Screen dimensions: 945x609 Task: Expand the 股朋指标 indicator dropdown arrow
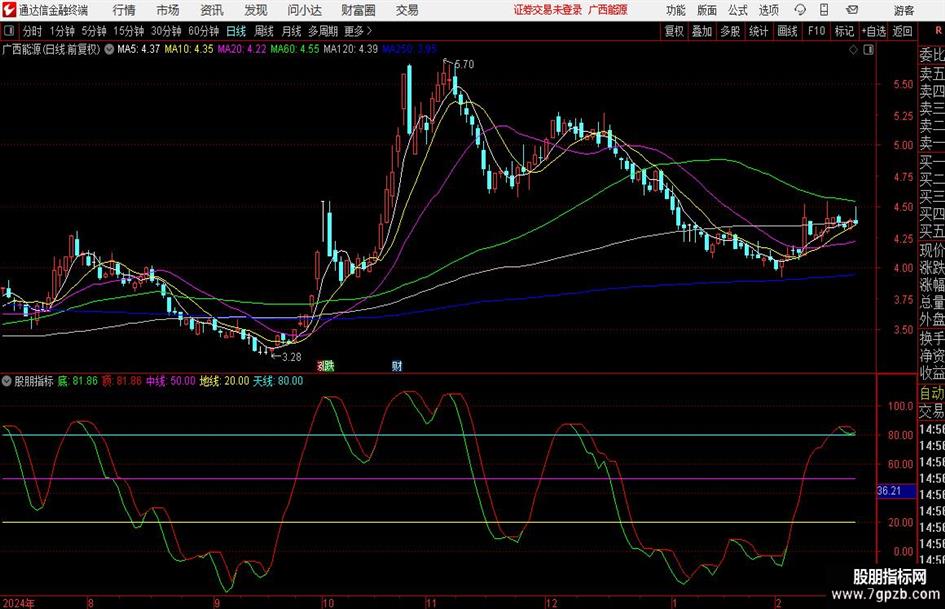point(7,381)
